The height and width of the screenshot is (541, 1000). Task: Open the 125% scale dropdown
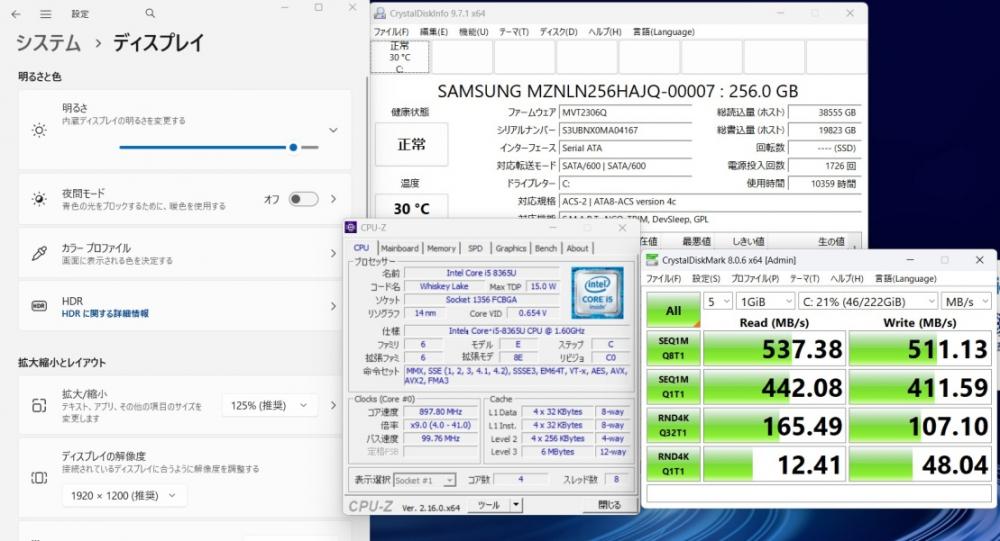269,406
